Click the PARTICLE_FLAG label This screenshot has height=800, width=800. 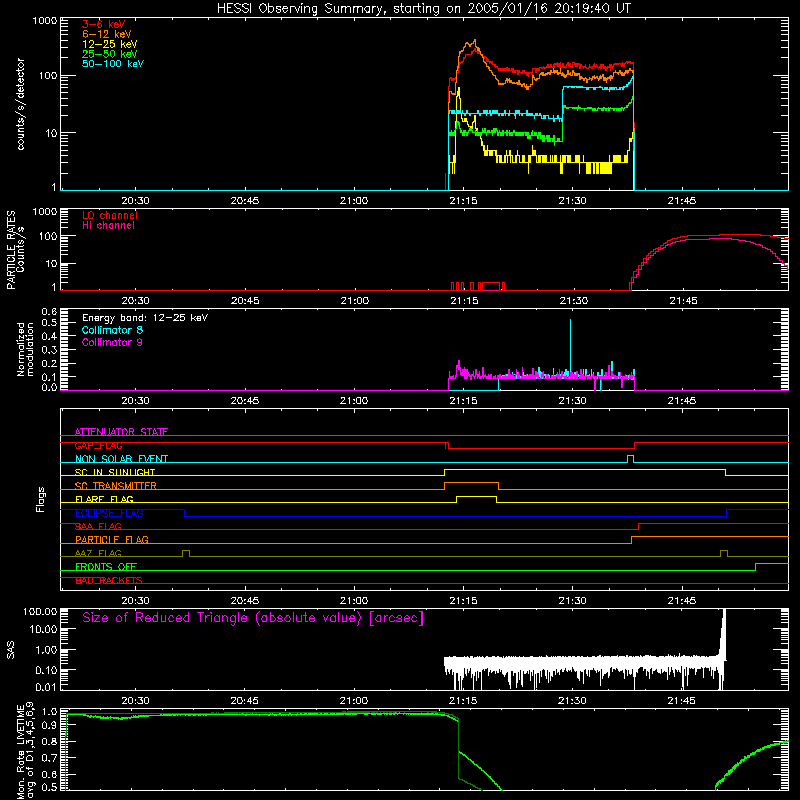pyautogui.click(x=112, y=540)
